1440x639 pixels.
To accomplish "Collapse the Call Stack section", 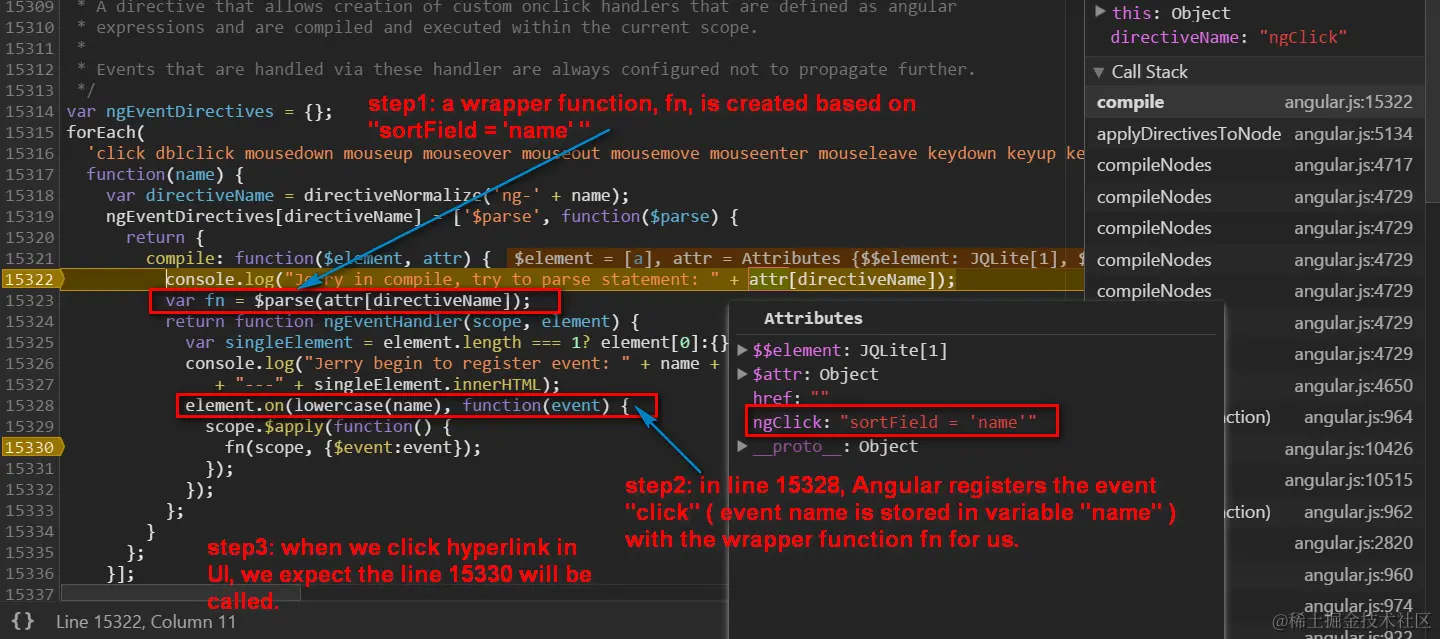I will 1100,72.
